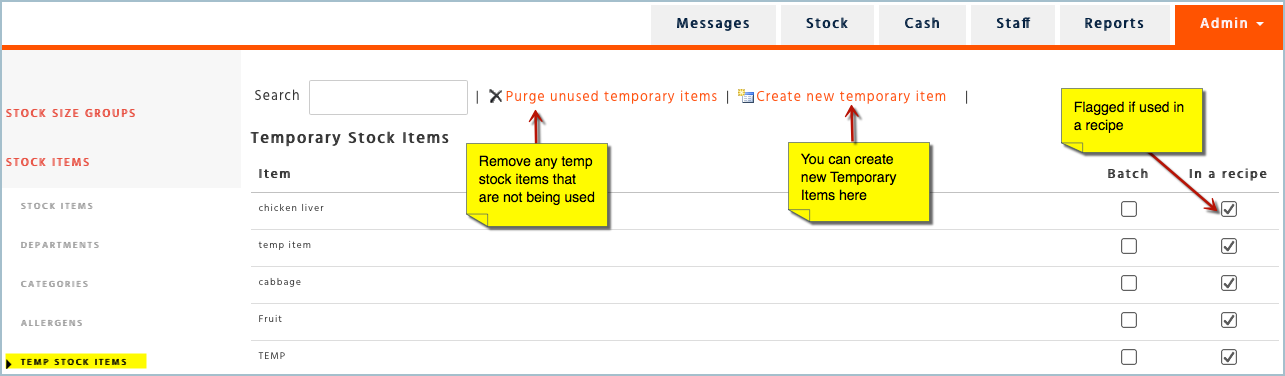
Task: Toggle the Batch checkbox for cabbage
Action: tap(1129, 283)
